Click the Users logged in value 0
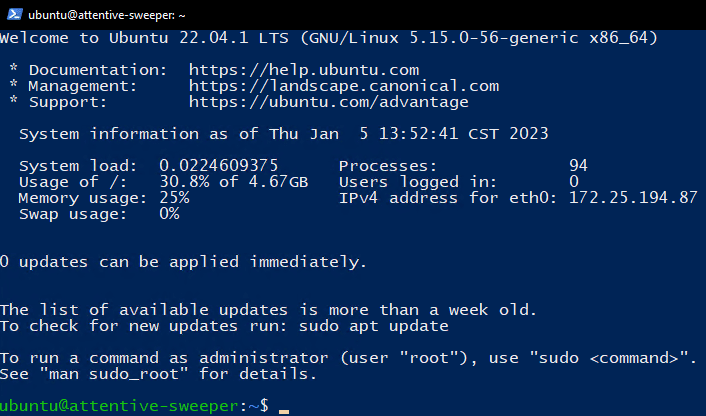The width and height of the screenshot is (706, 416). tap(574, 182)
